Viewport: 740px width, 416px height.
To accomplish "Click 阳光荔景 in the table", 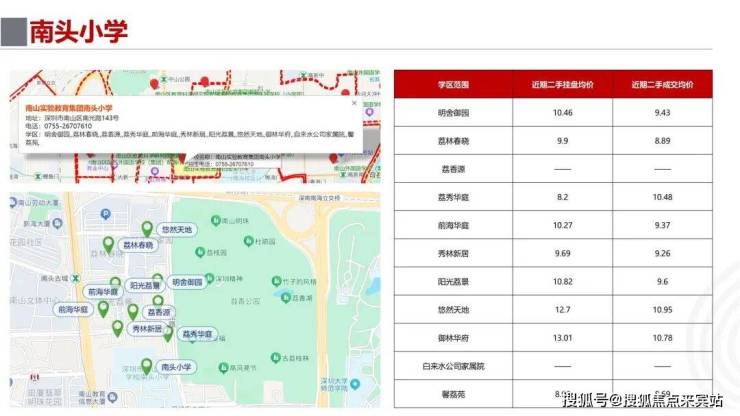I will click(x=453, y=281).
